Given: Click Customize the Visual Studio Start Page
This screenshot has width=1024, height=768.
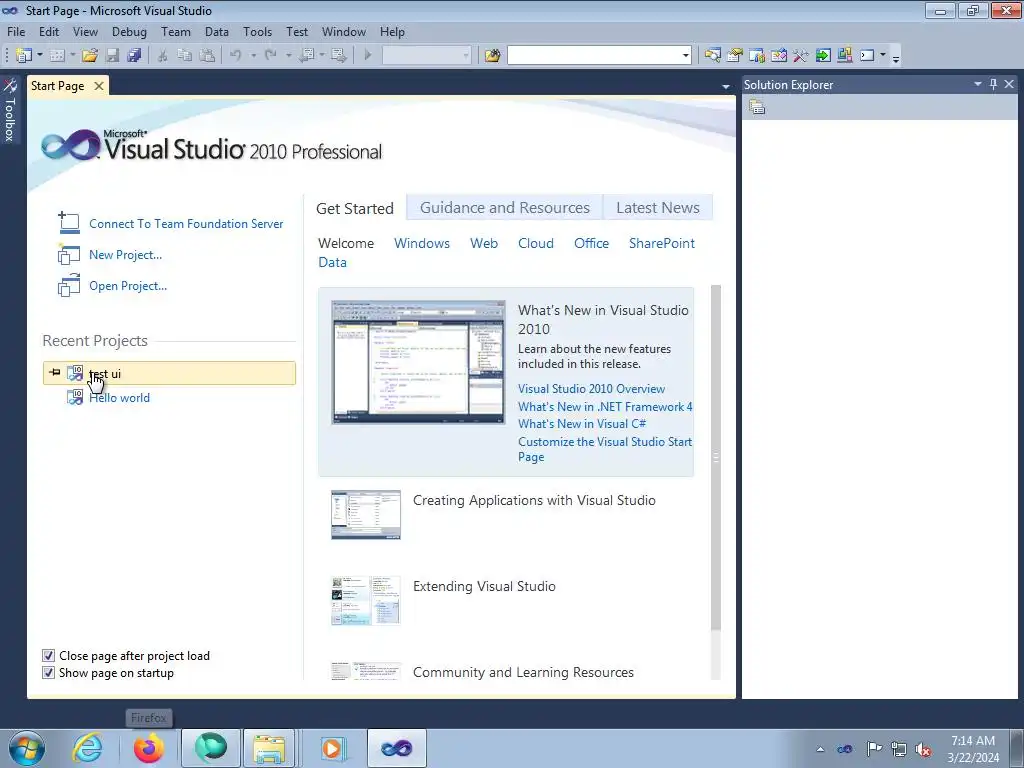Looking at the screenshot, I should tap(605, 449).
